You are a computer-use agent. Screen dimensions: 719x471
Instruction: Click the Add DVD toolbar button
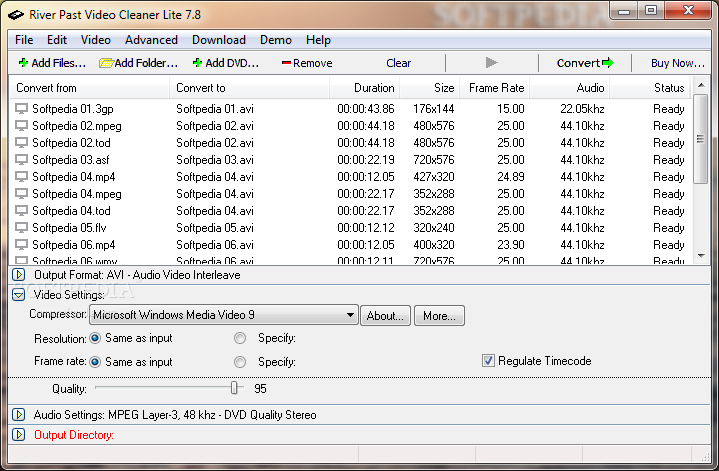point(226,63)
